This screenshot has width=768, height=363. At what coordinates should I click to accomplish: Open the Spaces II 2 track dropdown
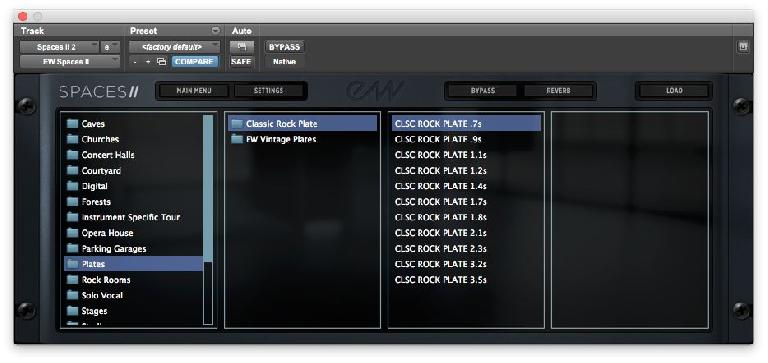tap(60, 48)
